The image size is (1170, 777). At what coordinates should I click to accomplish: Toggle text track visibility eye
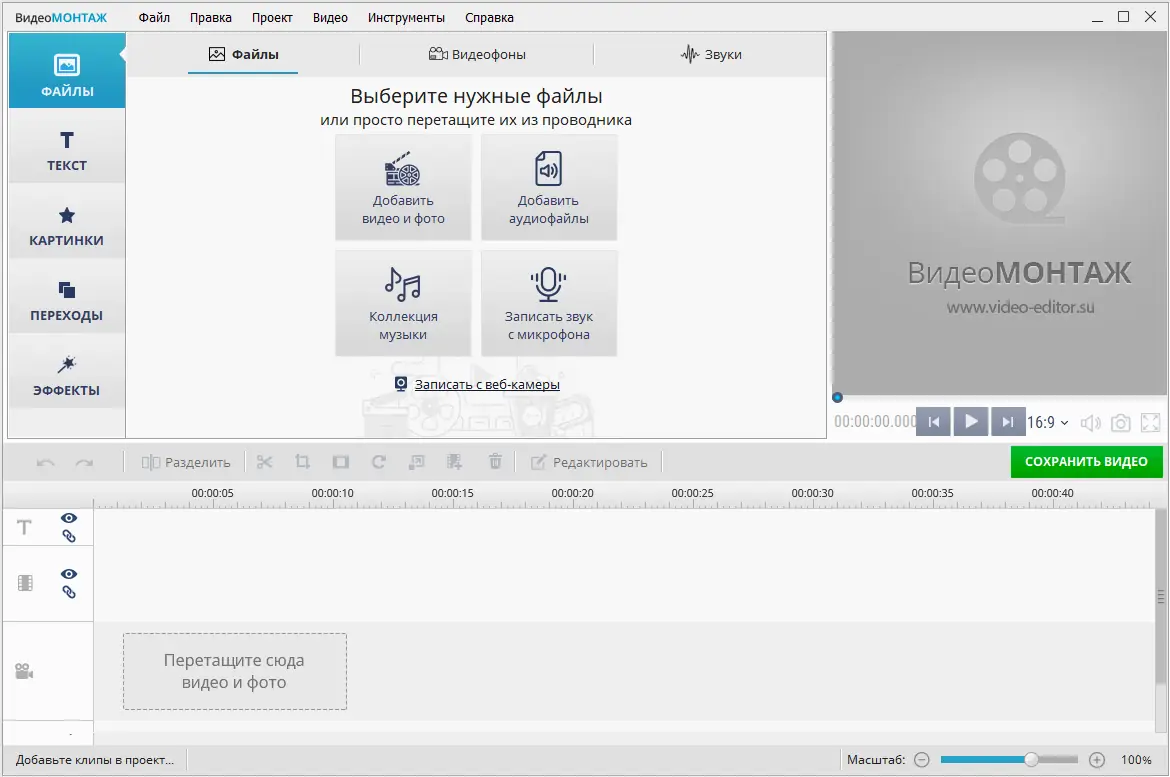pyautogui.click(x=69, y=518)
